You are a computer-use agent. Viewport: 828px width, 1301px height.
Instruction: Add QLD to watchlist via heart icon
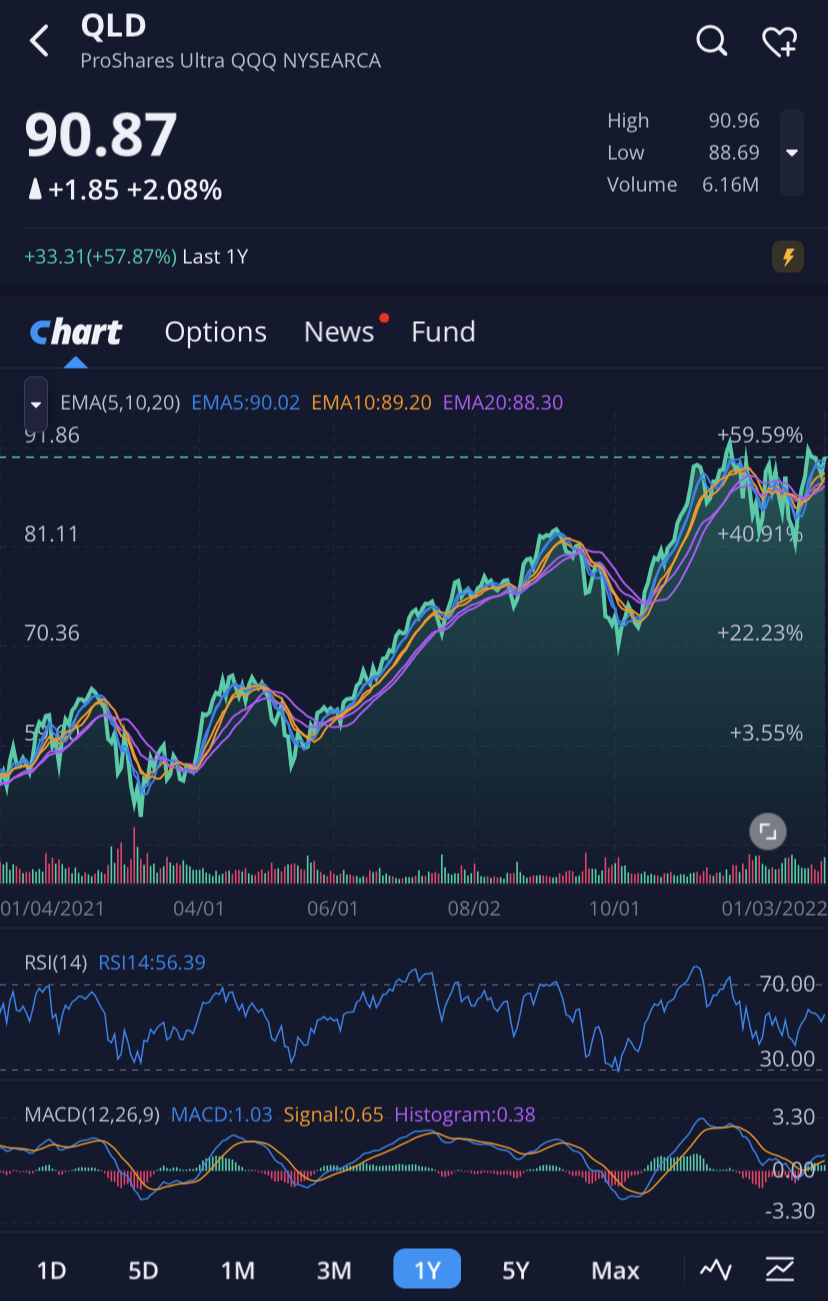[x=779, y=41]
